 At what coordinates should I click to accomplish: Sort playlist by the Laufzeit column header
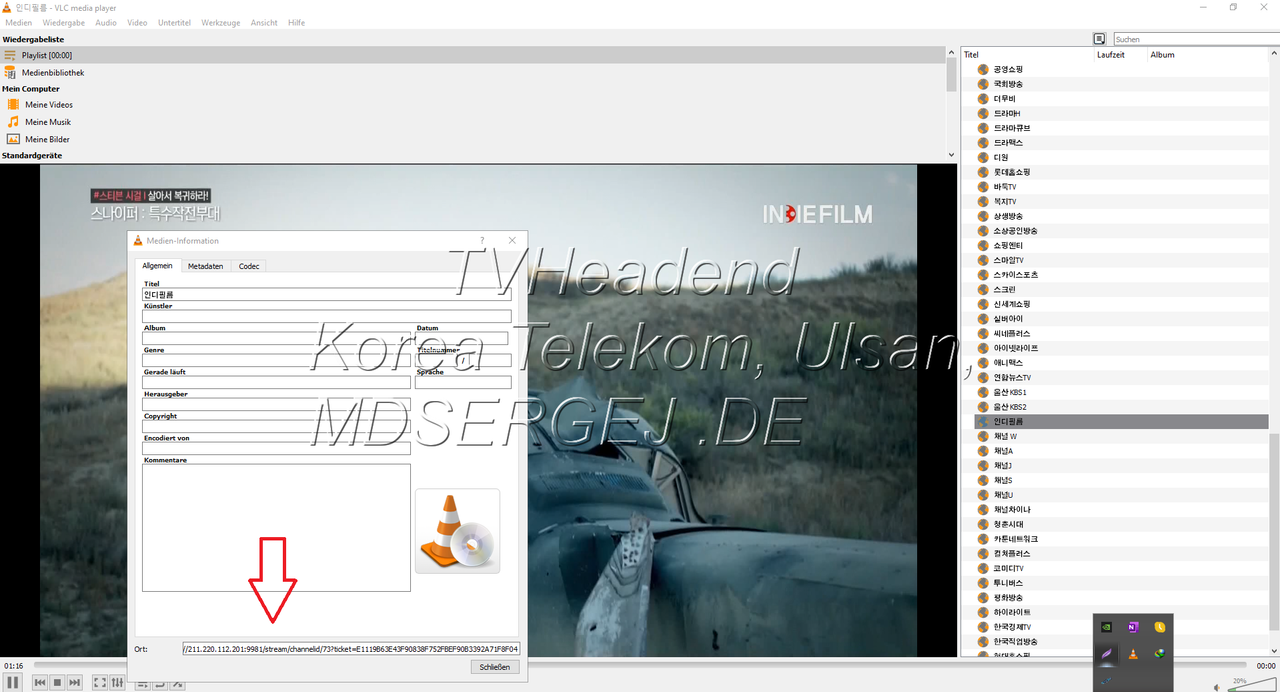tap(1121, 55)
